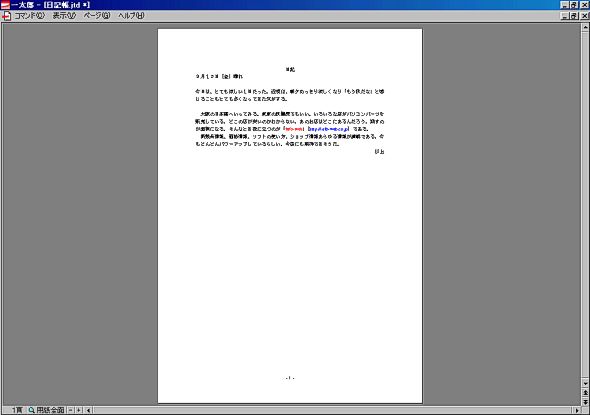Click the horizontal scrollbar right arrow
Viewport: 590px width, 415px height.
[577, 410]
